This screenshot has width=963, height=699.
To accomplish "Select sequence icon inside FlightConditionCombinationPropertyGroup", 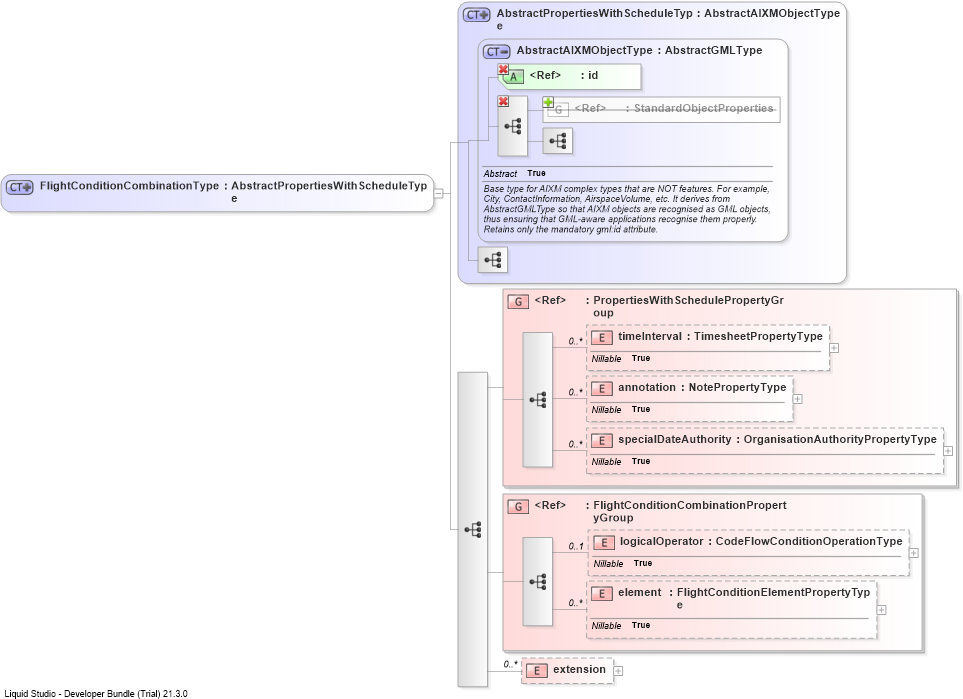I will [537, 581].
